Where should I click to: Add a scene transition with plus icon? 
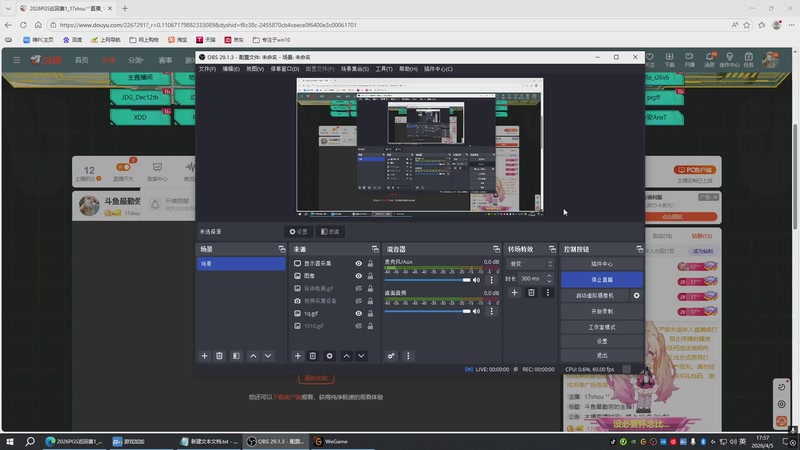point(514,292)
